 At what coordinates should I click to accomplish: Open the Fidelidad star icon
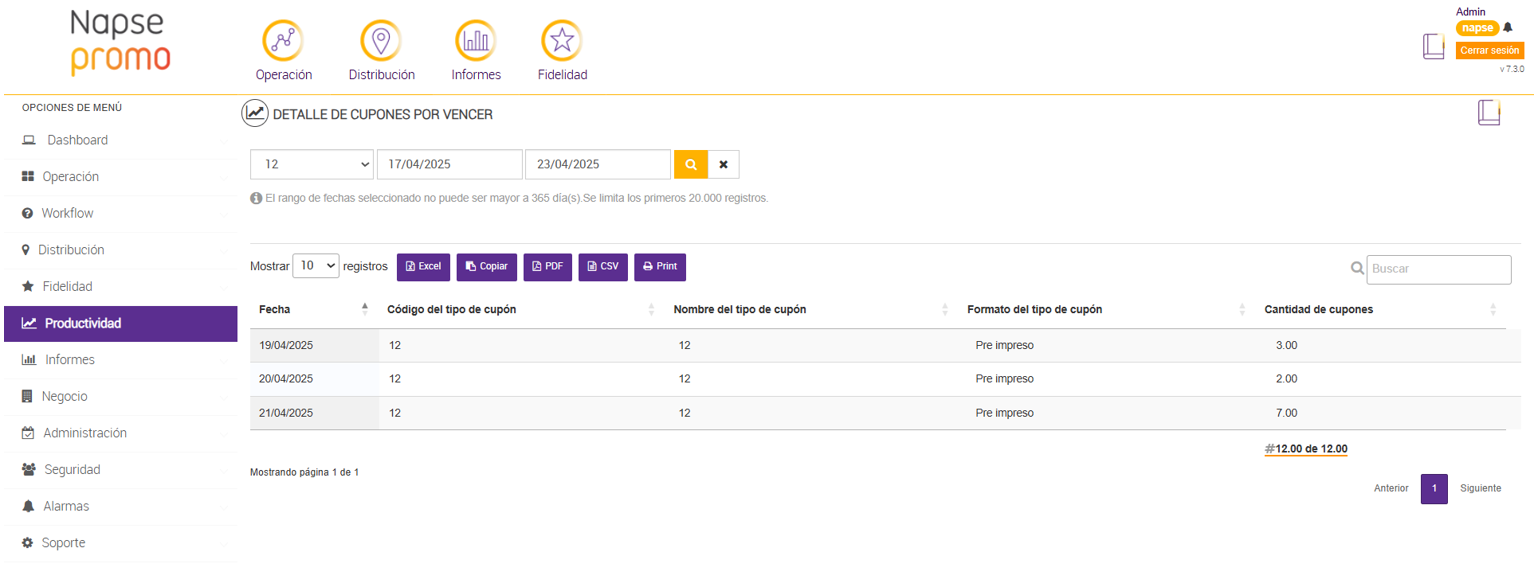562,41
